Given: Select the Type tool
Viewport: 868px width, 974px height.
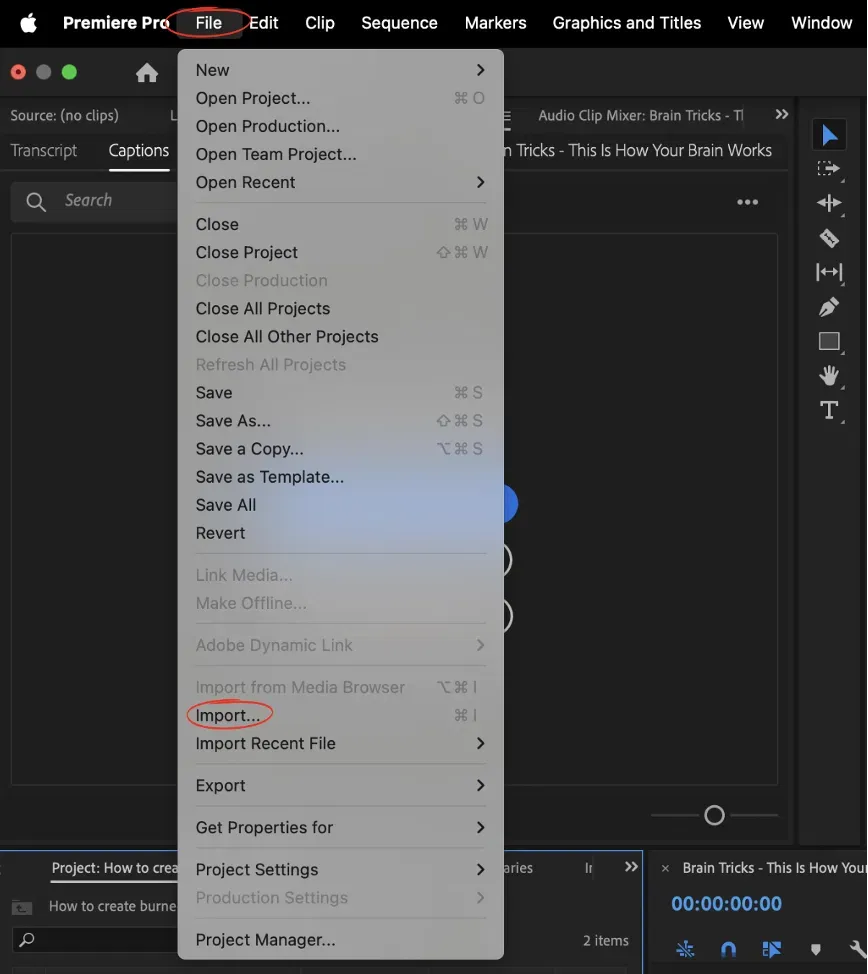Looking at the screenshot, I should click(x=829, y=410).
